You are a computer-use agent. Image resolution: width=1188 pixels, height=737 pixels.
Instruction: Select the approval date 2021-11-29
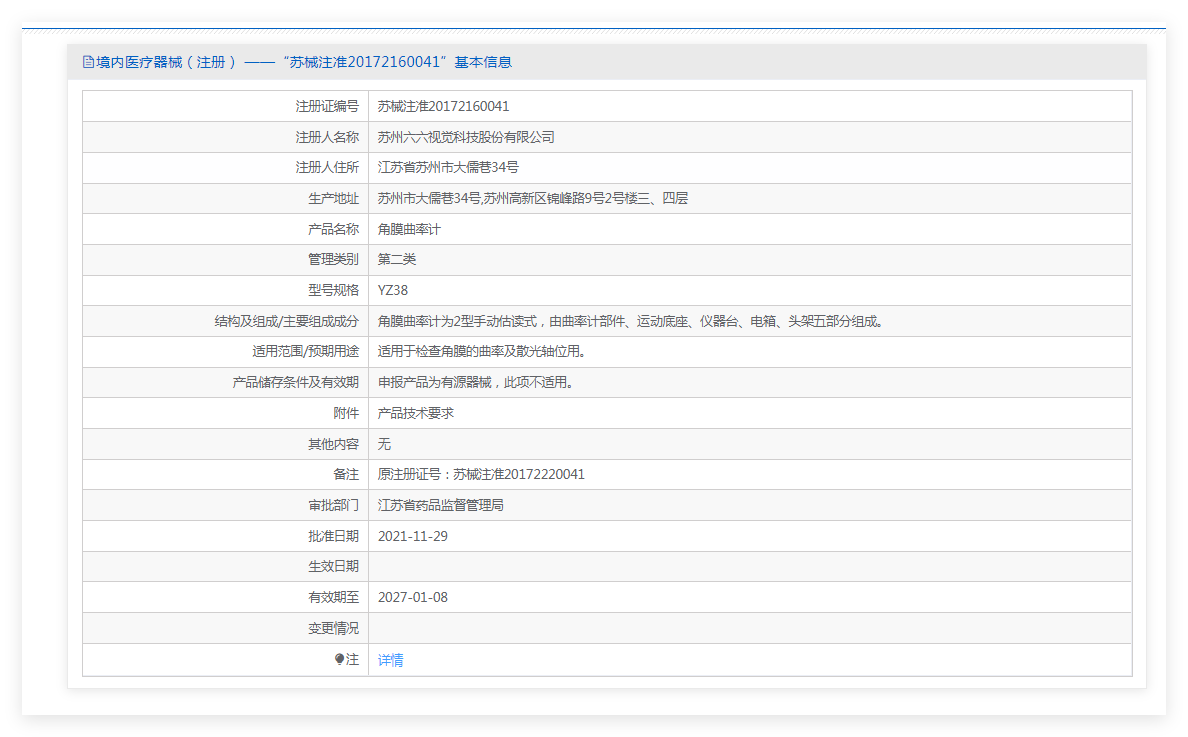413,536
